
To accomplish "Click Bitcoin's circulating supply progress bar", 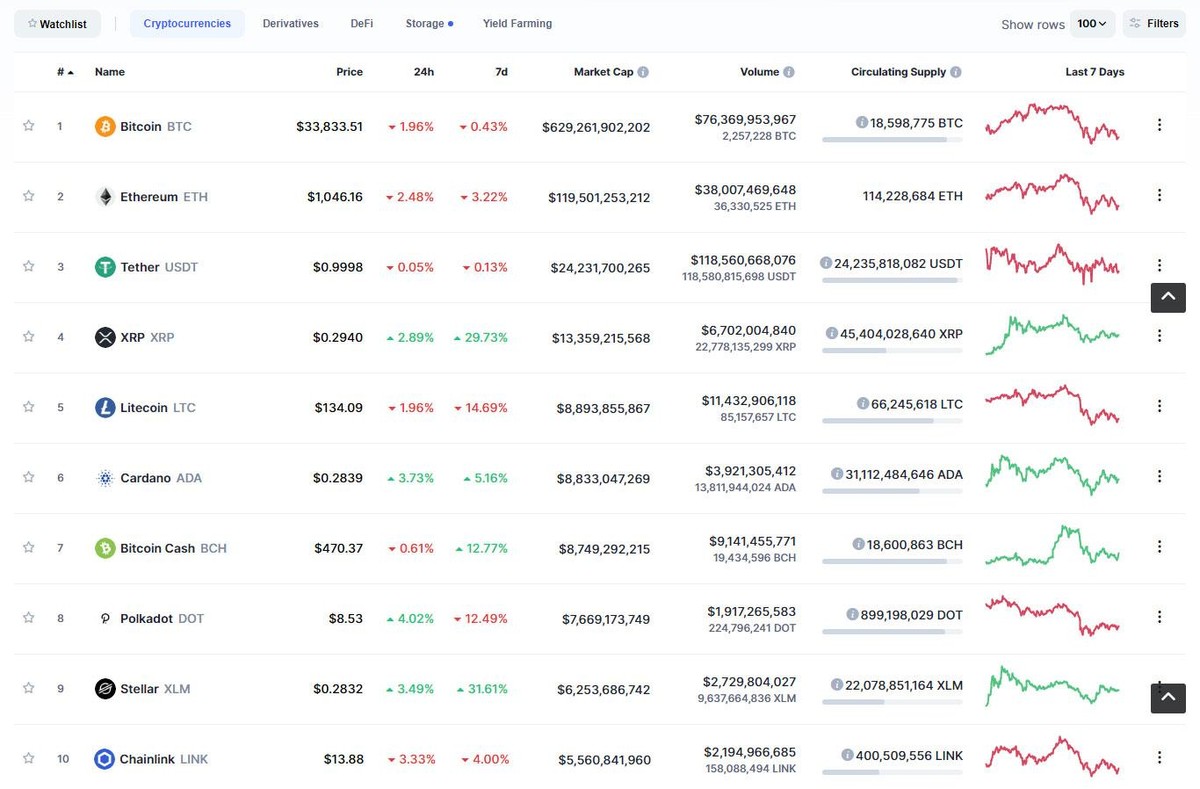I will click(x=892, y=139).
